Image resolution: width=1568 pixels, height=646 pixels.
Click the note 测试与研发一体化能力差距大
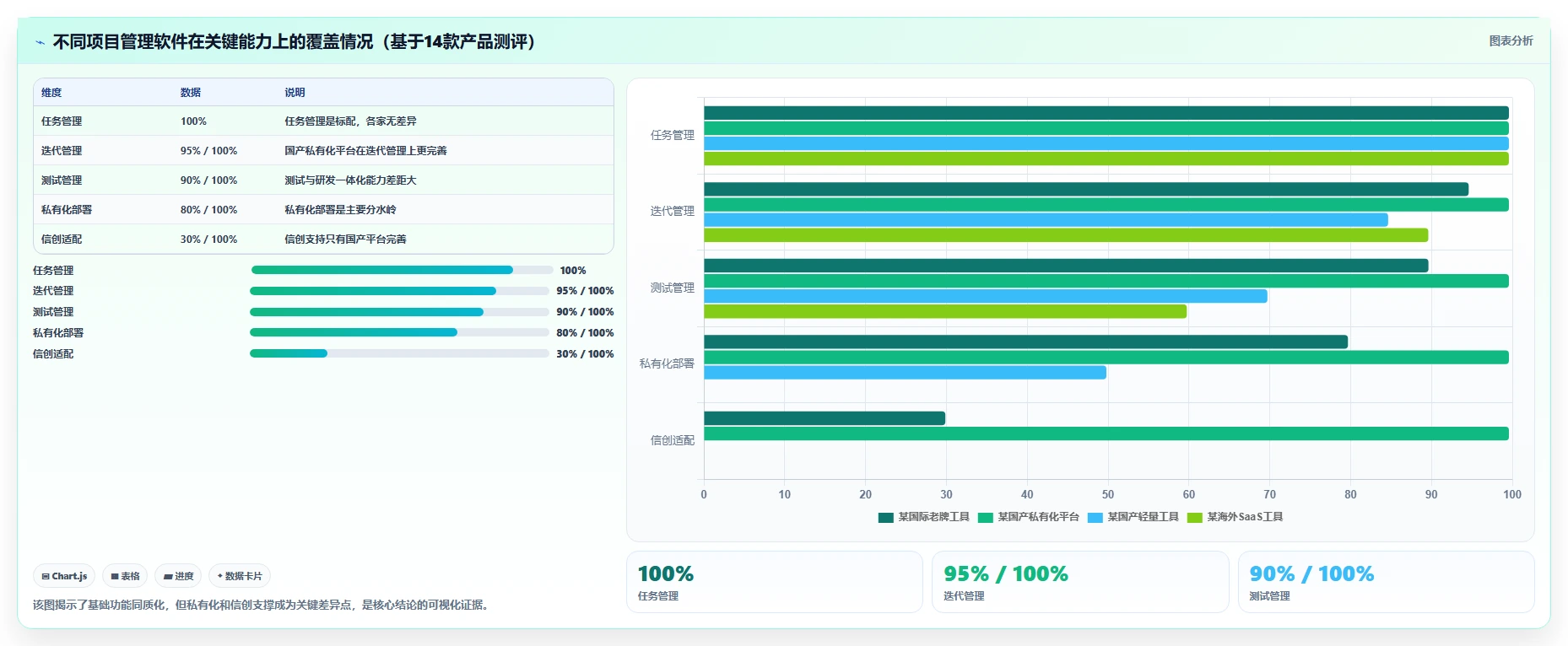pos(350,180)
